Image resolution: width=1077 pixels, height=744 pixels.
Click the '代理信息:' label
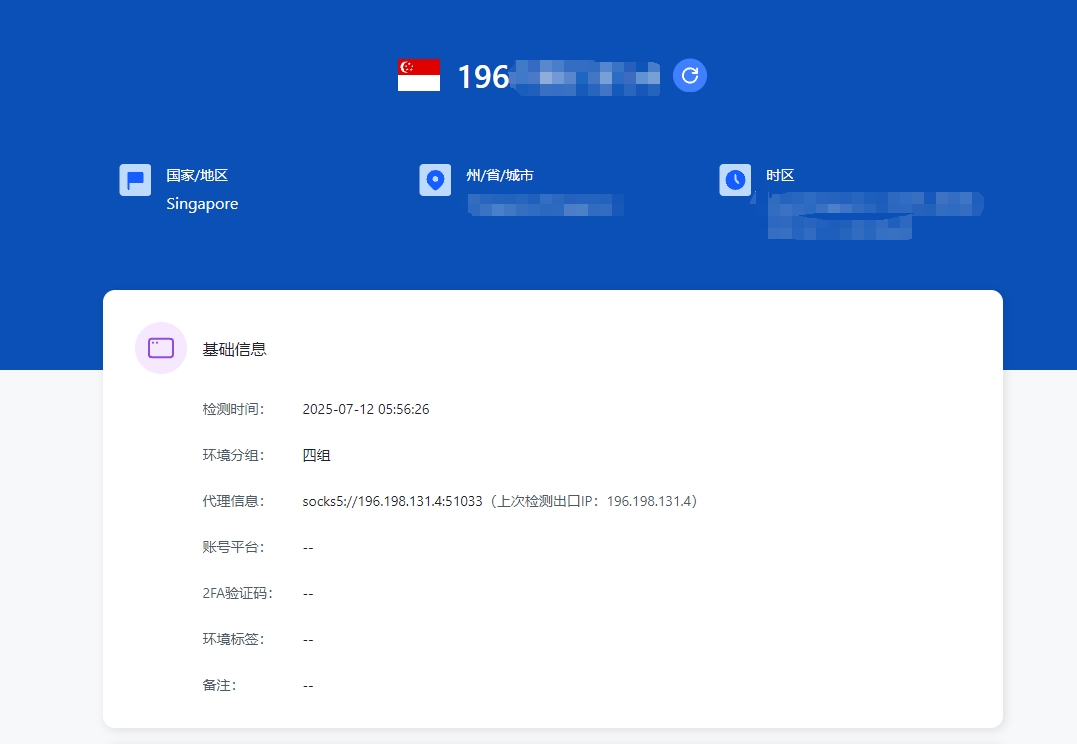(x=233, y=501)
